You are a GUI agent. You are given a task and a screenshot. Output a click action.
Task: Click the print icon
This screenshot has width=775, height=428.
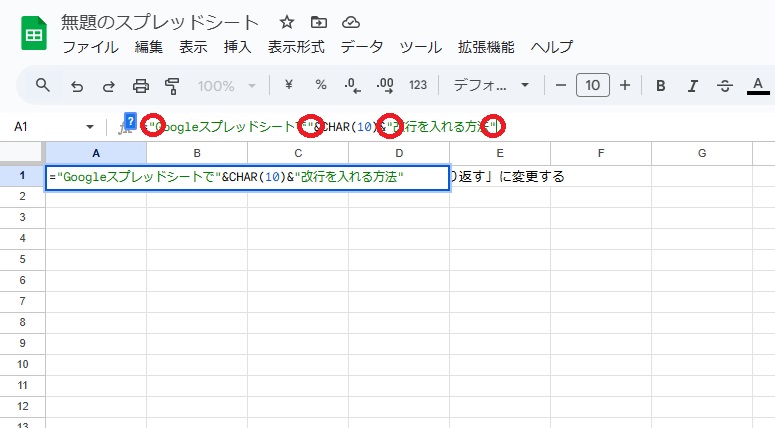coord(141,86)
